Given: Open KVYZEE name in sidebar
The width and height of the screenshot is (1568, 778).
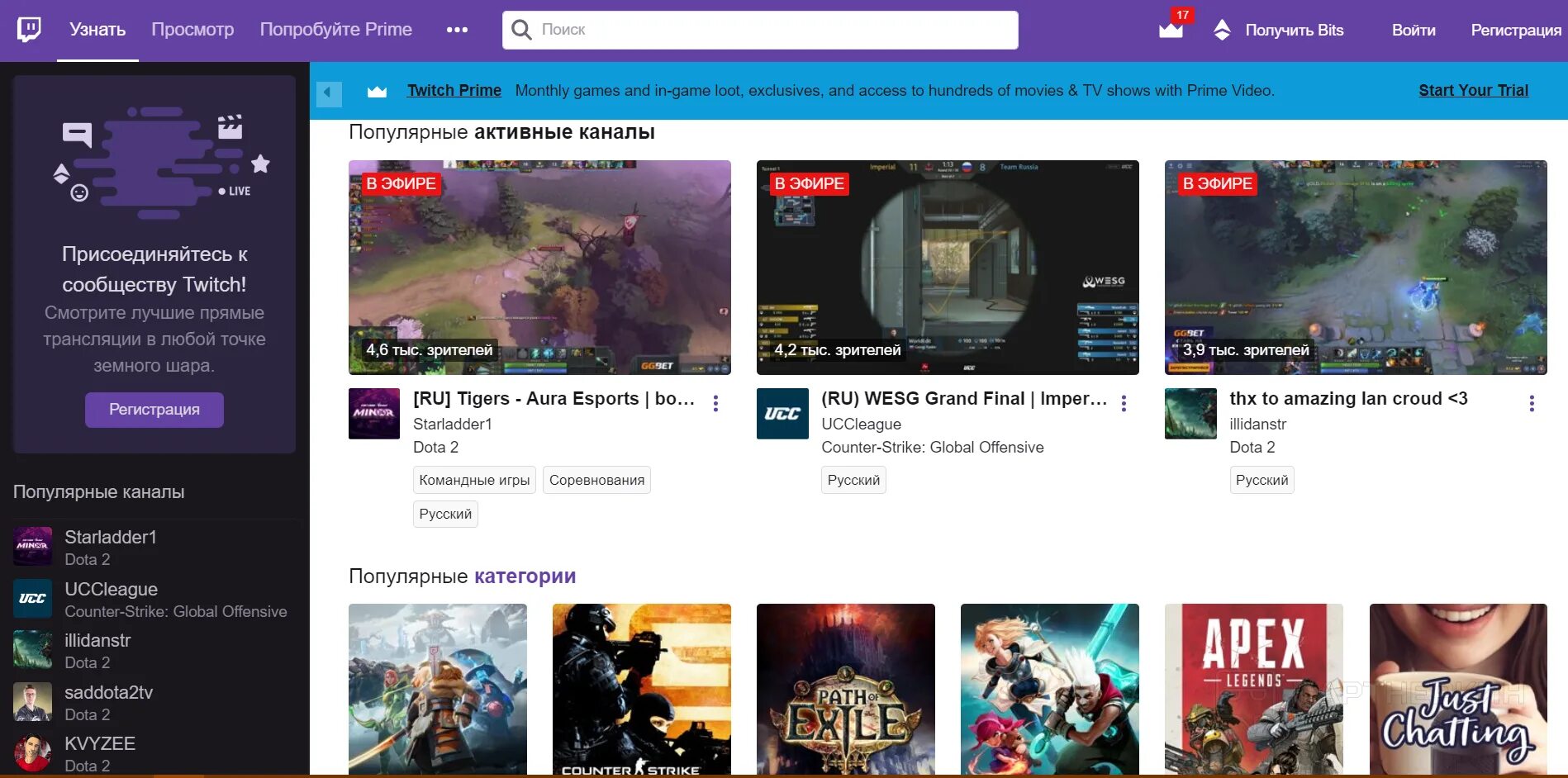Looking at the screenshot, I should pyautogui.click(x=100, y=744).
